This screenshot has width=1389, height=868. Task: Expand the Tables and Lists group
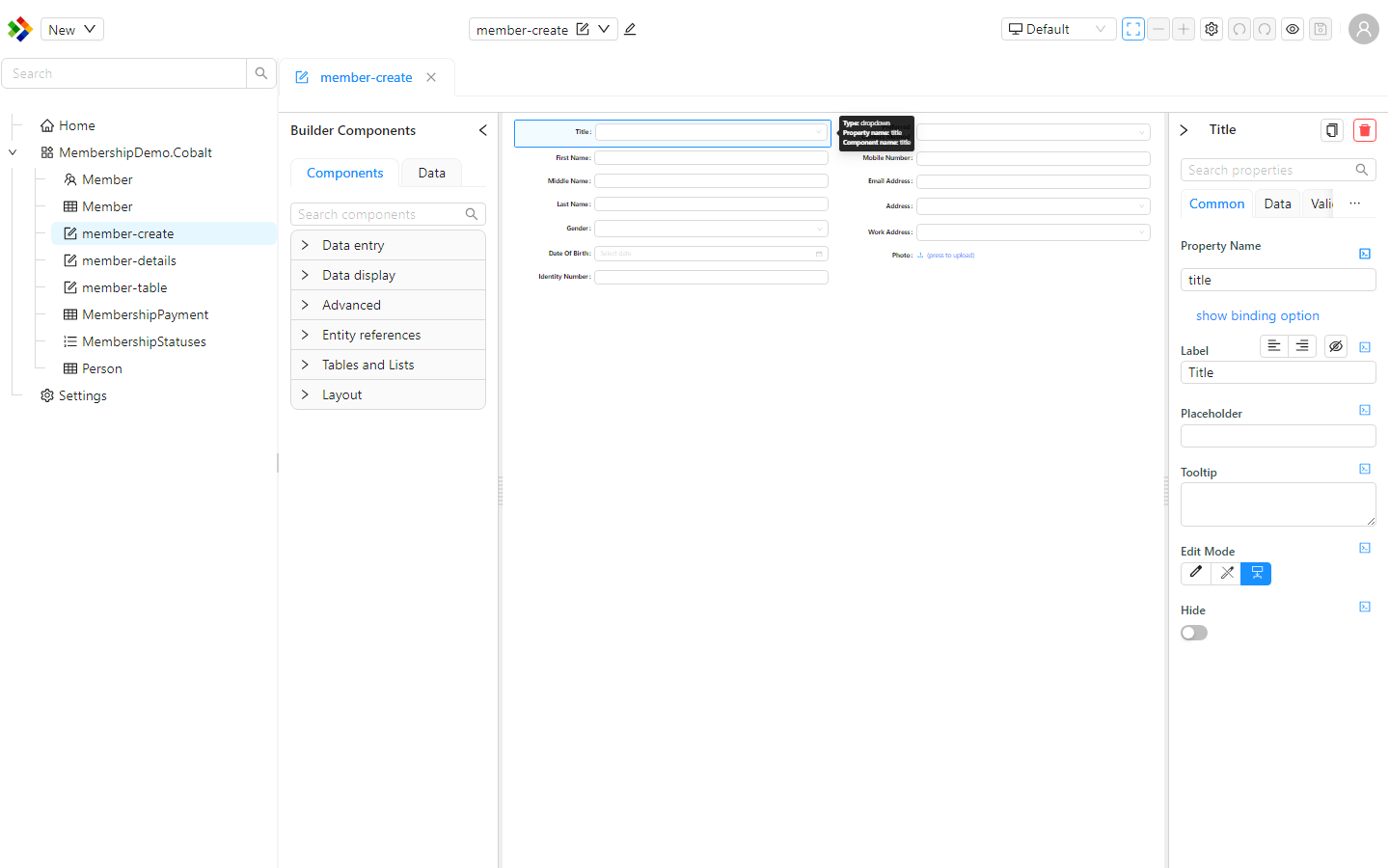(x=388, y=365)
